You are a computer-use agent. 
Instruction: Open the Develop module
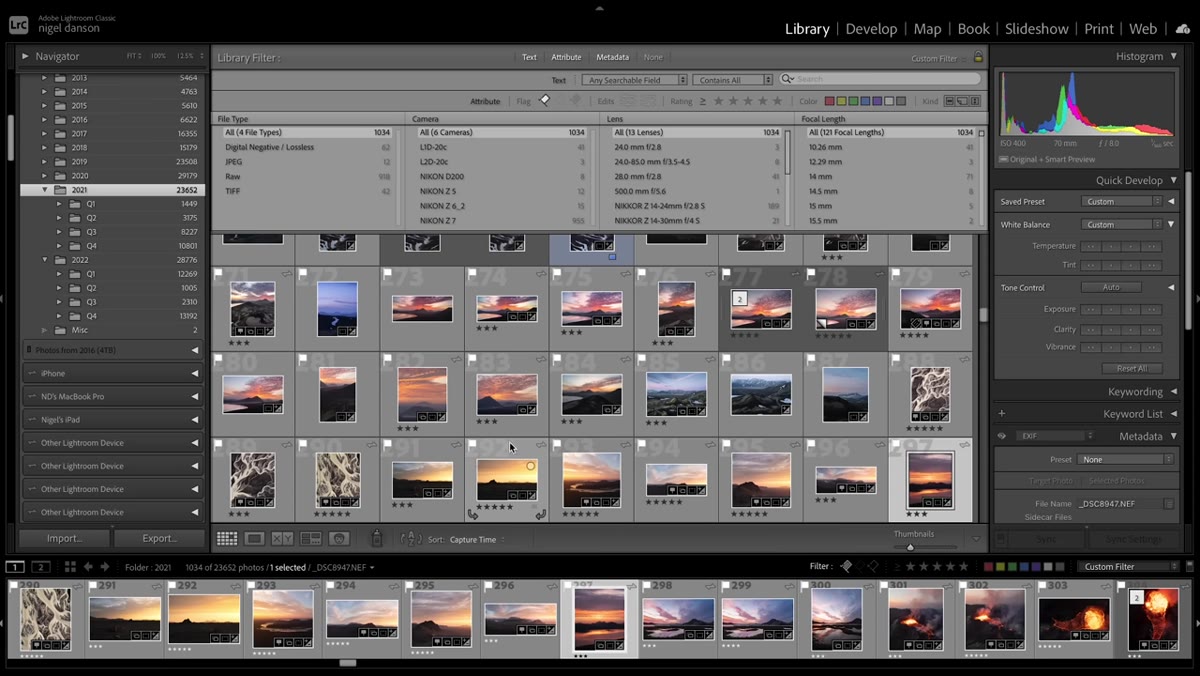tap(871, 29)
